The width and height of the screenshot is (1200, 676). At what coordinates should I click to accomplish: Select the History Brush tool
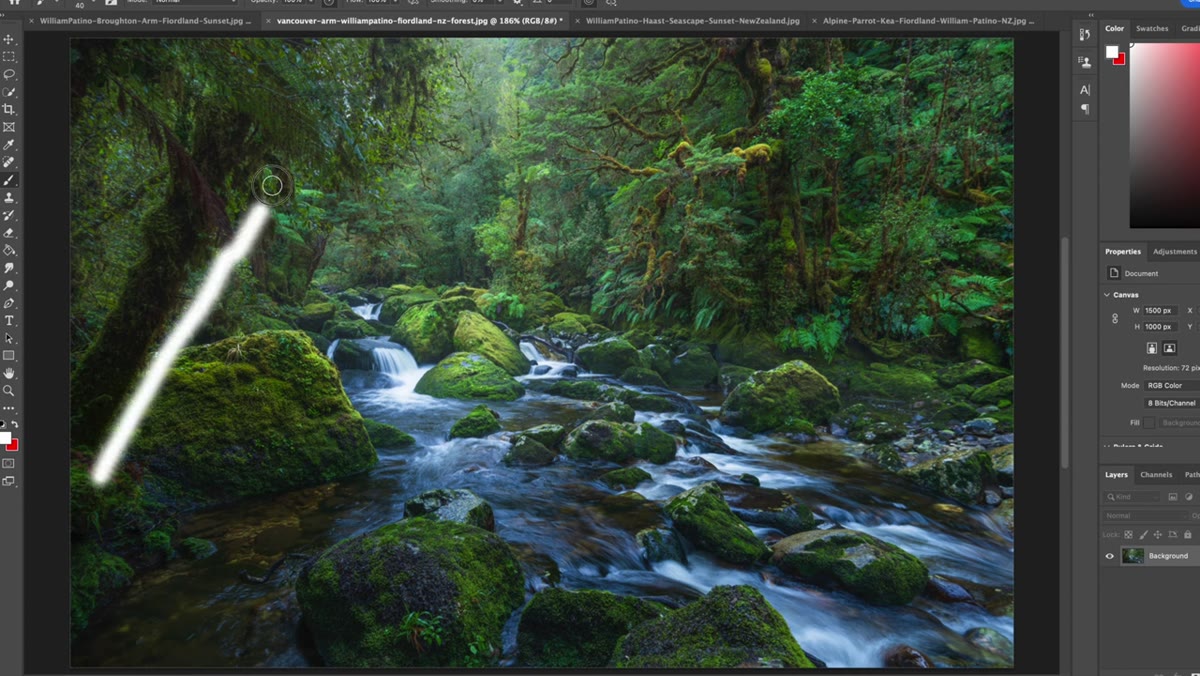pyautogui.click(x=9, y=215)
